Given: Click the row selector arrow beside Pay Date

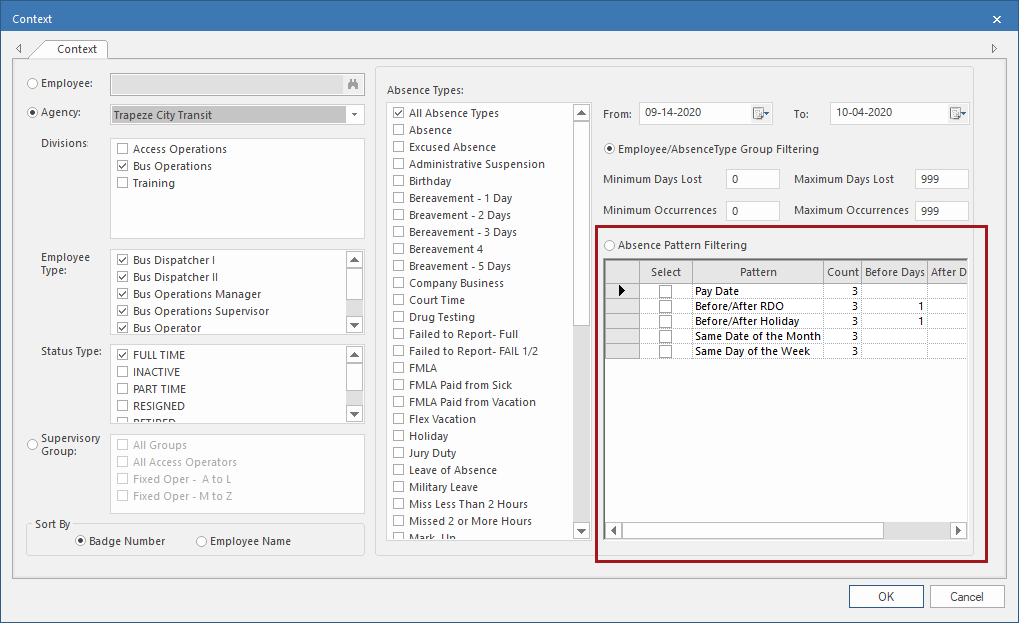Looking at the screenshot, I should pos(621,291).
